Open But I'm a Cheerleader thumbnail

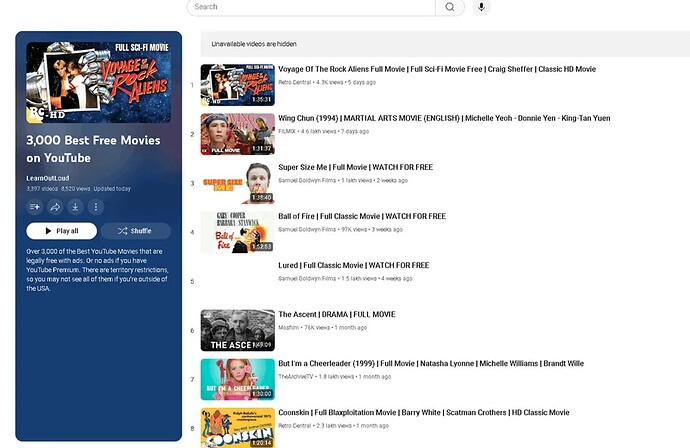(x=238, y=379)
